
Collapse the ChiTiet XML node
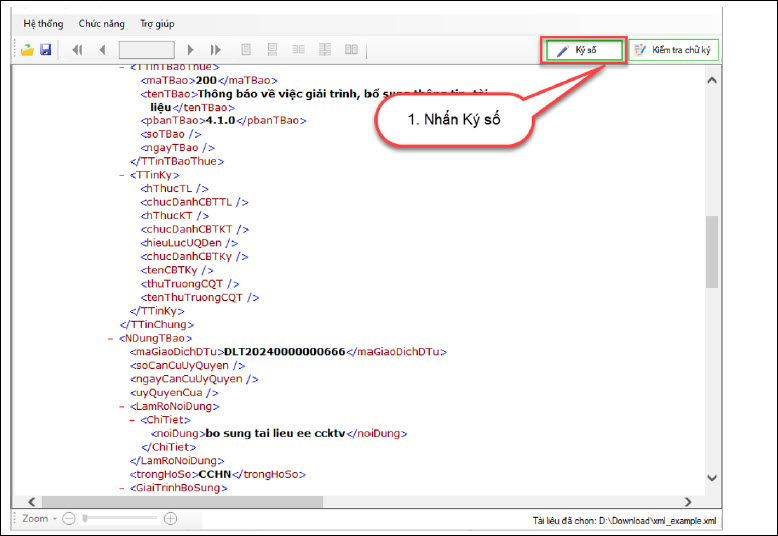[133, 420]
